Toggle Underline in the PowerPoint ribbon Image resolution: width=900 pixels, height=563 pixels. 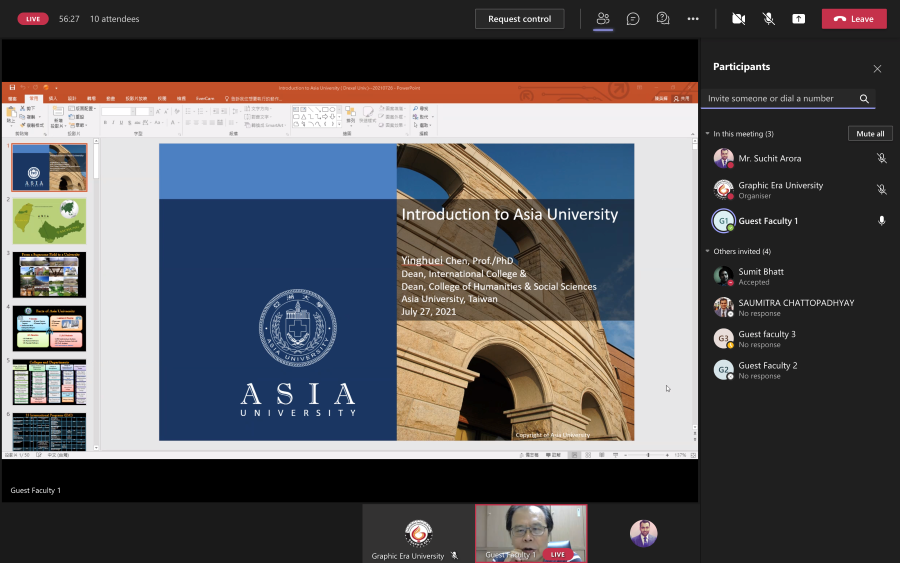(121, 122)
